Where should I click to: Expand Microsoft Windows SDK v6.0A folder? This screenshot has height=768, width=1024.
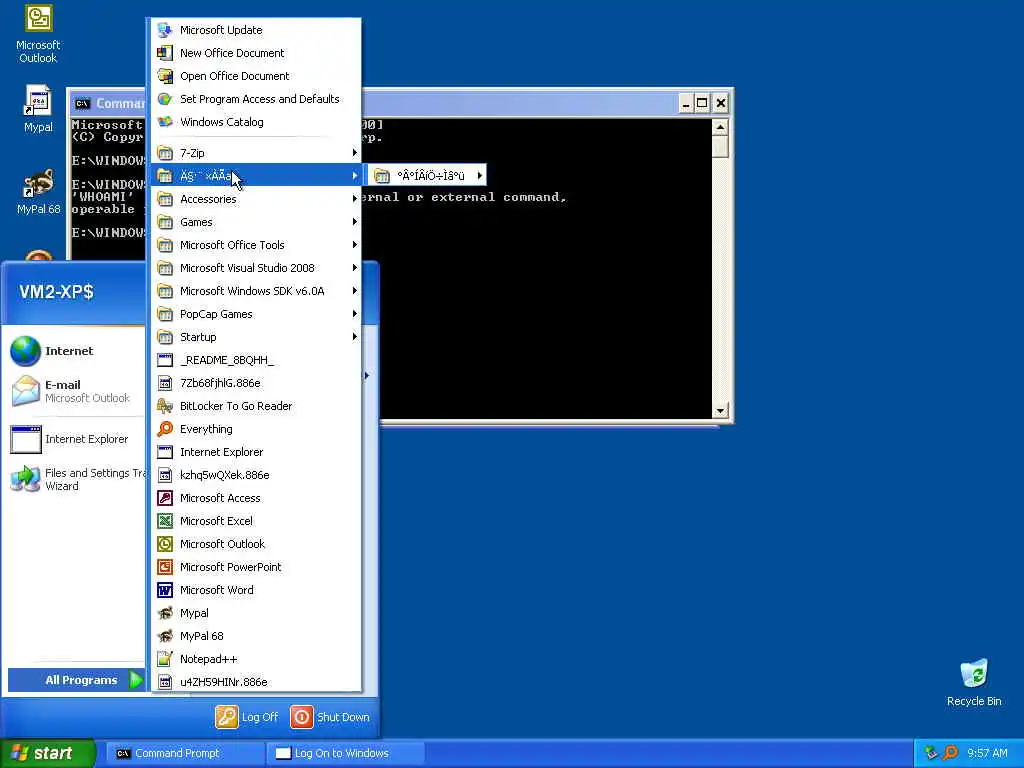click(256, 291)
